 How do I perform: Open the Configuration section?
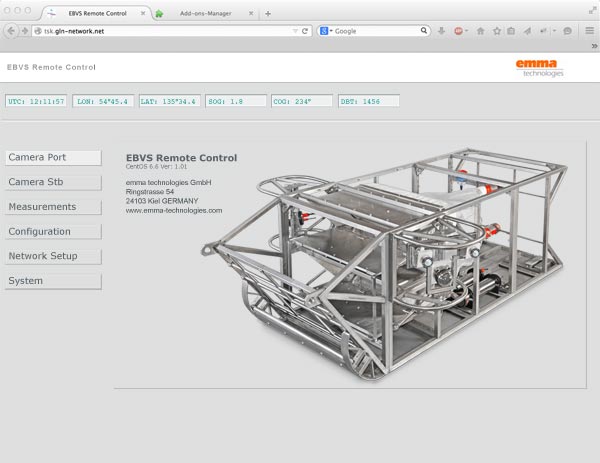pos(53,232)
